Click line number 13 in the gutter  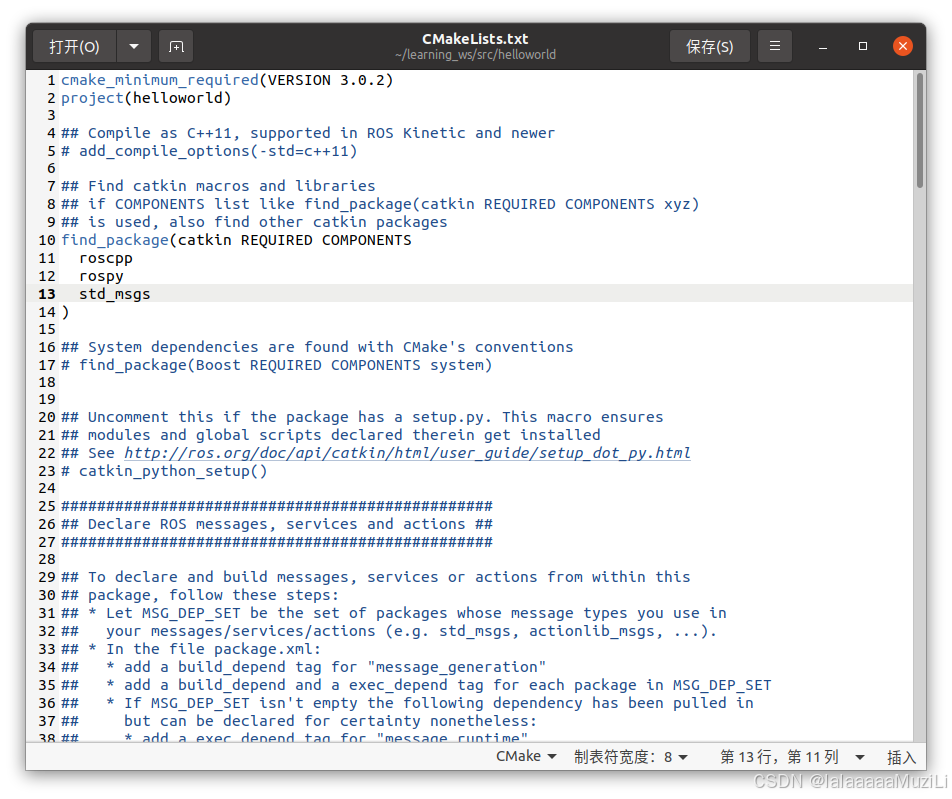46,293
